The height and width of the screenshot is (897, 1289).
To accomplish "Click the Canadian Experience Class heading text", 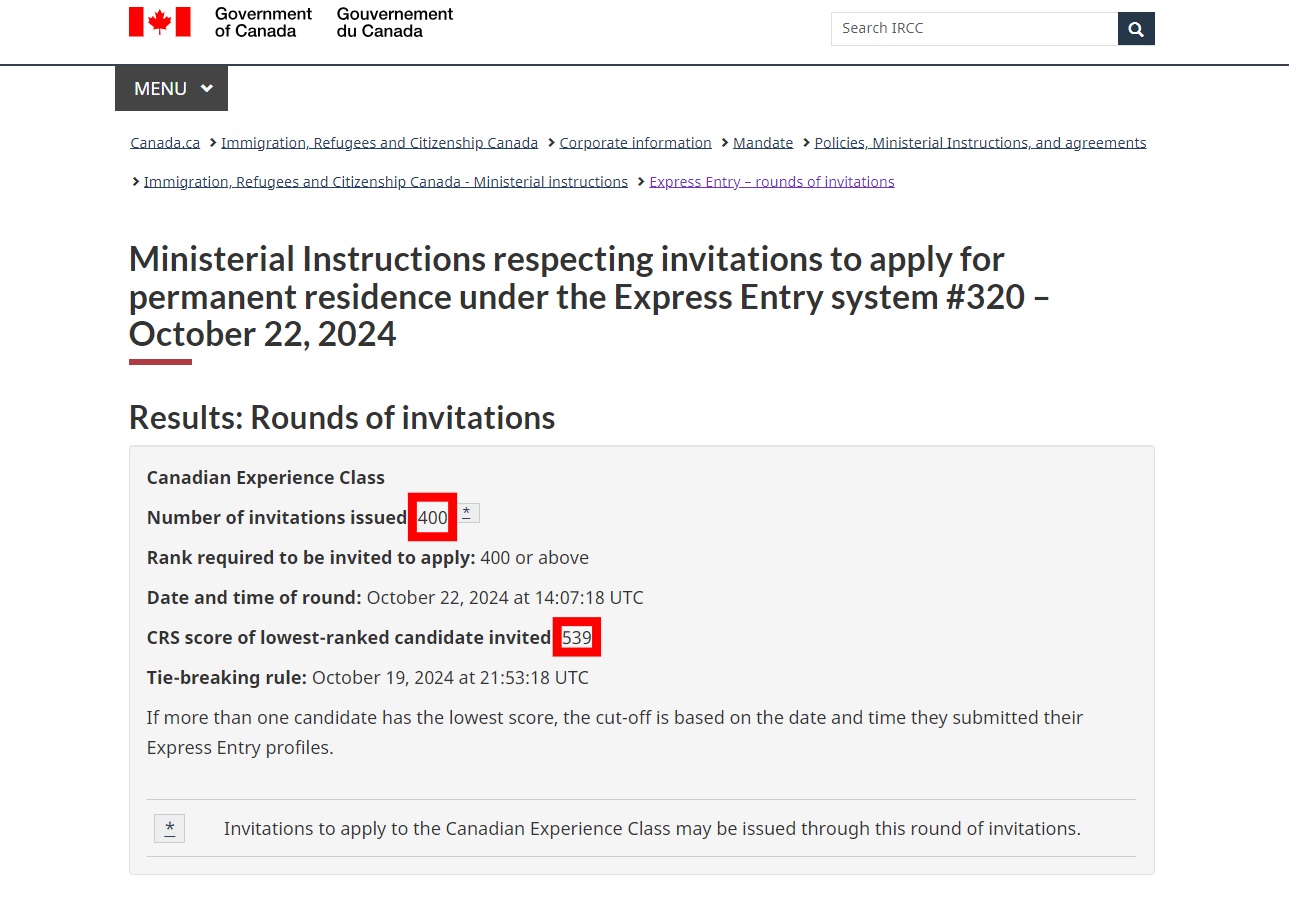I will pos(266,477).
